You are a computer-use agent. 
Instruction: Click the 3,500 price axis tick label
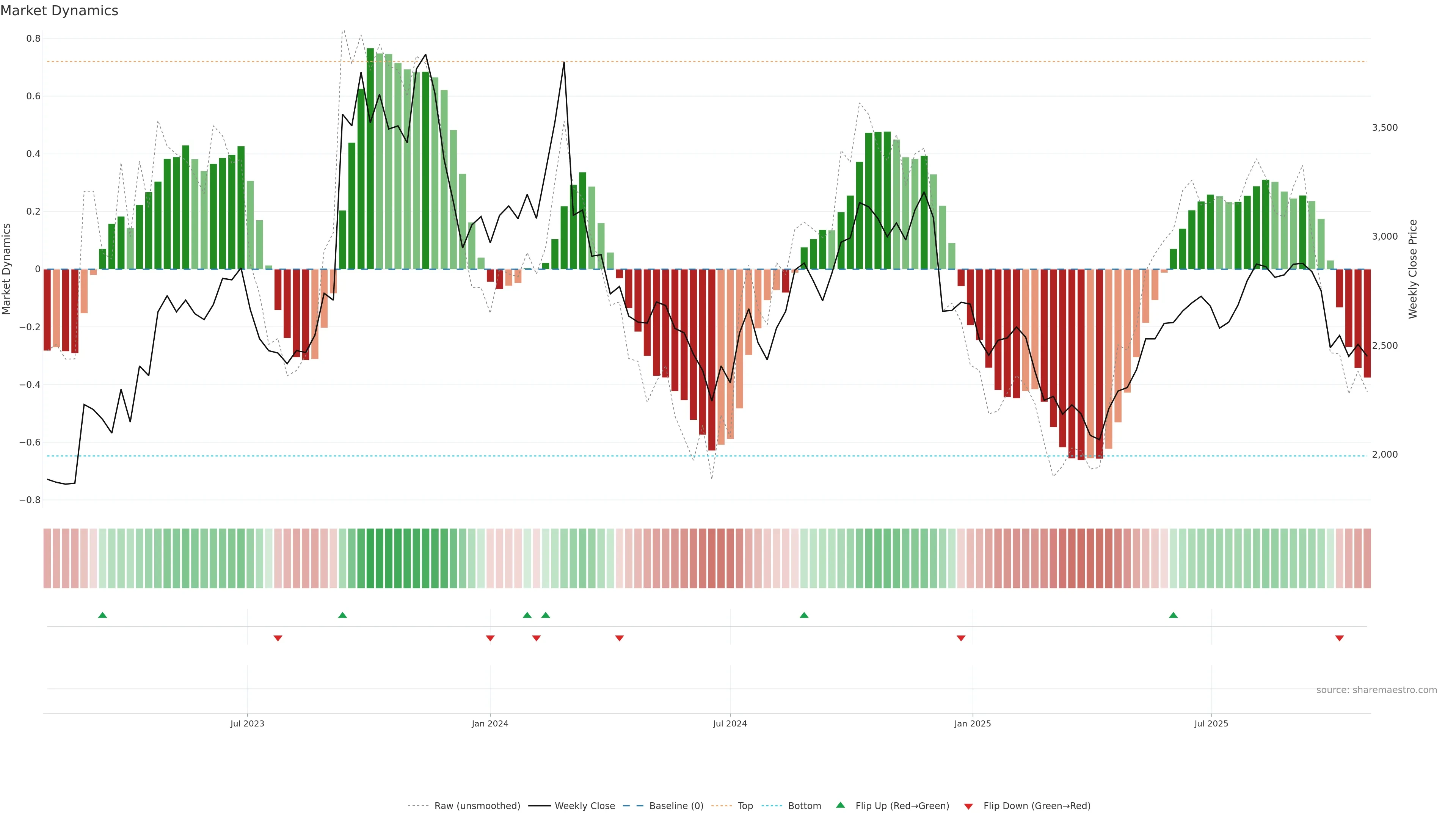pyautogui.click(x=1384, y=128)
